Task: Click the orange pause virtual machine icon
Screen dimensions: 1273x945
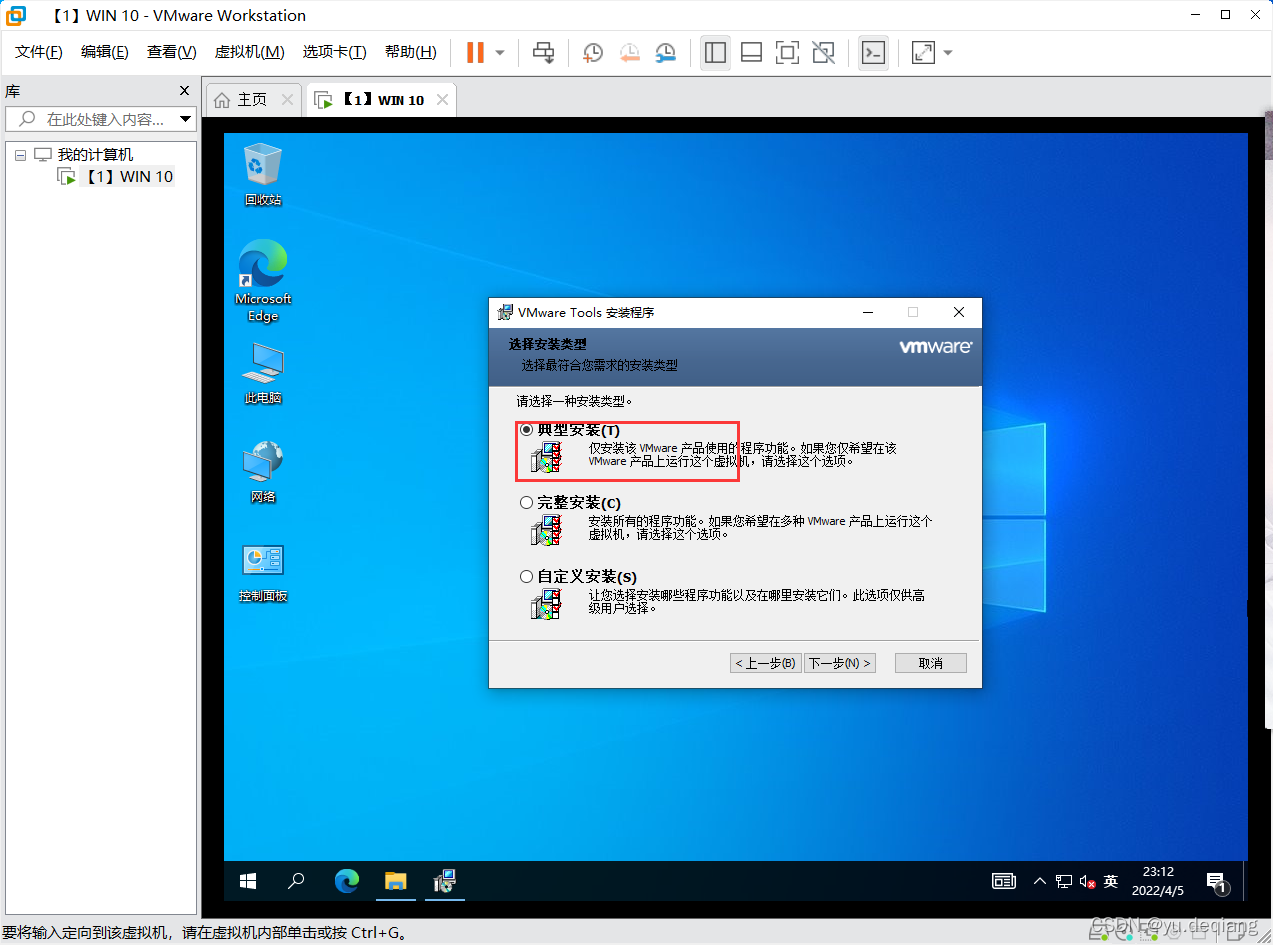Action: pos(475,52)
